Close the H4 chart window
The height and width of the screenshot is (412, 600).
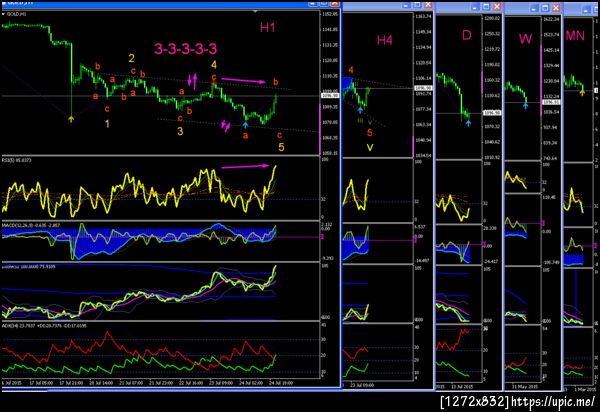click(x=428, y=5)
